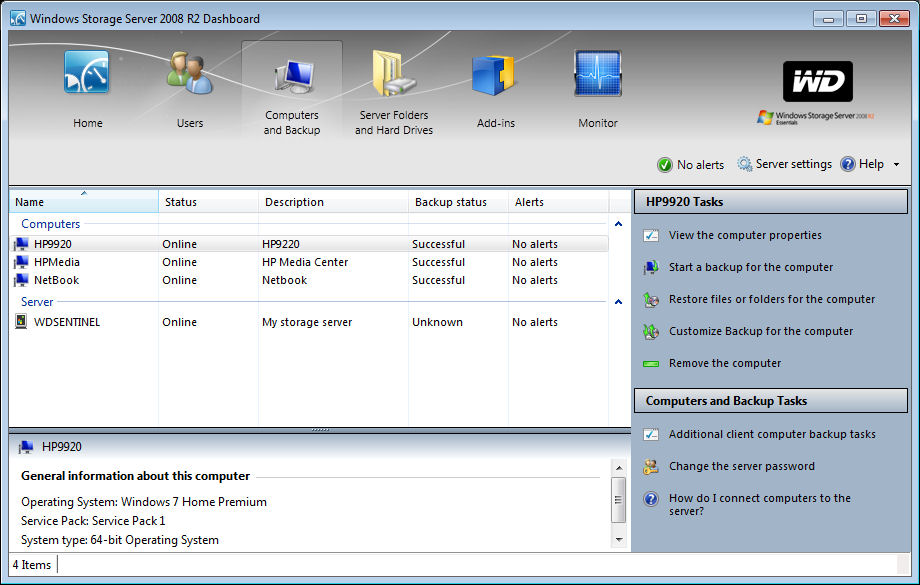Open Server Folders and Hard Drives icon
This screenshot has height=585, width=920.
click(x=393, y=73)
